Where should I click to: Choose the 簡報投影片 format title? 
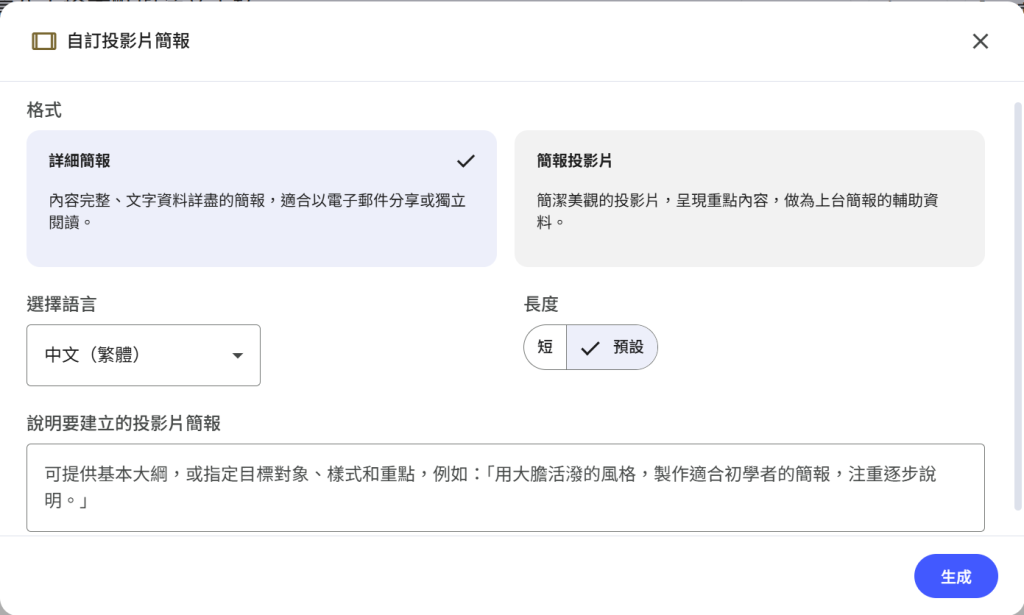[x=574, y=161]
